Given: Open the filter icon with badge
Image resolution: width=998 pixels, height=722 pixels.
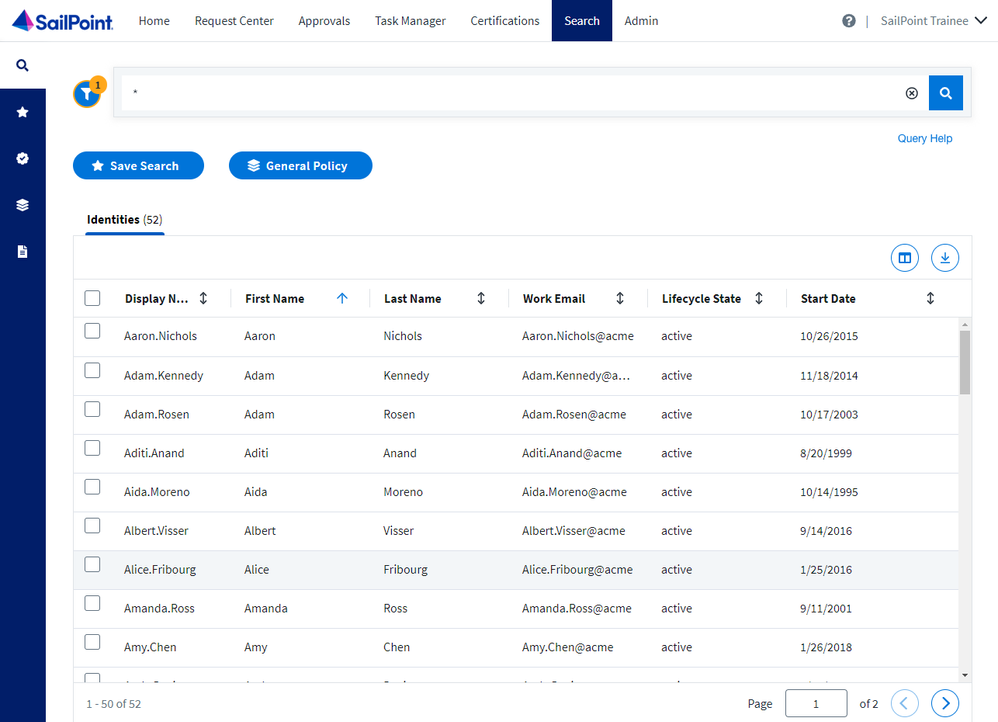Looking at the screenshot, I should pyautogui.click(x=87, y=94).
